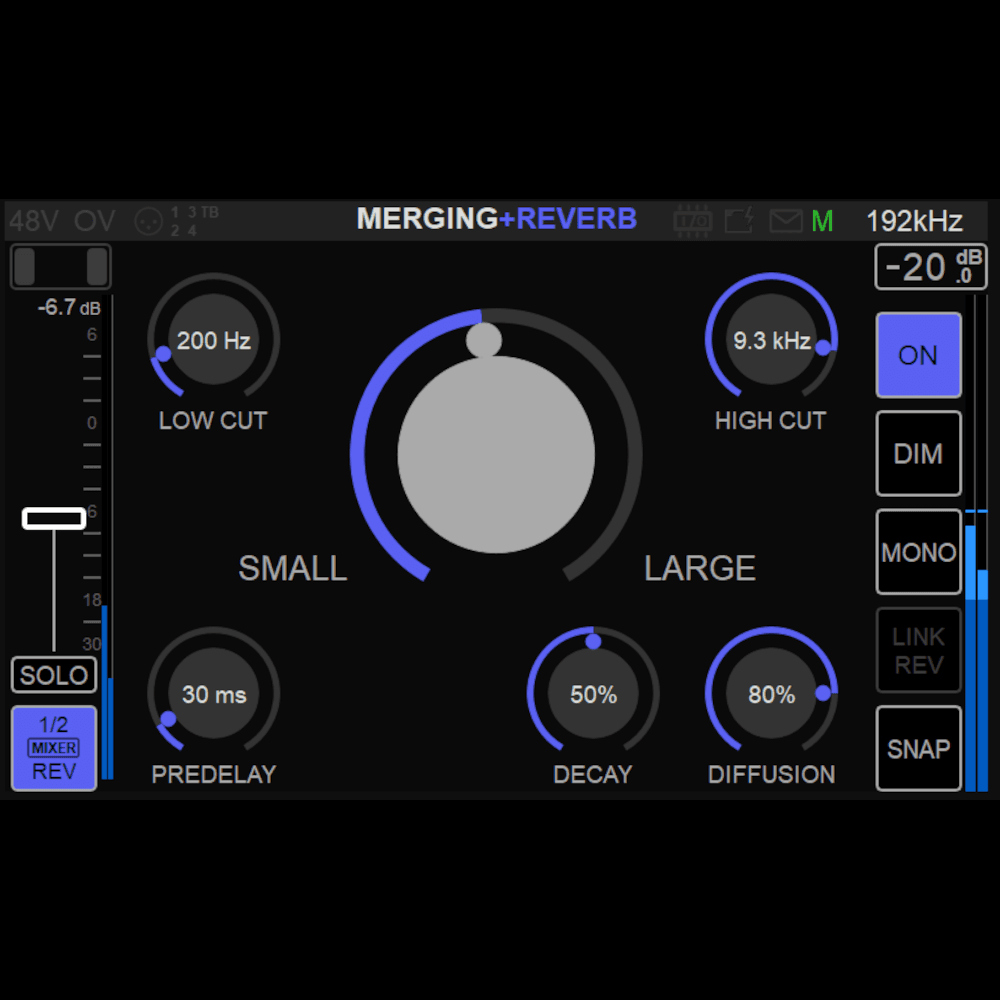The height and width of the screenshot is (1000, 1000).
Task: Click the I/O chip icon in header
Action: 692,220
